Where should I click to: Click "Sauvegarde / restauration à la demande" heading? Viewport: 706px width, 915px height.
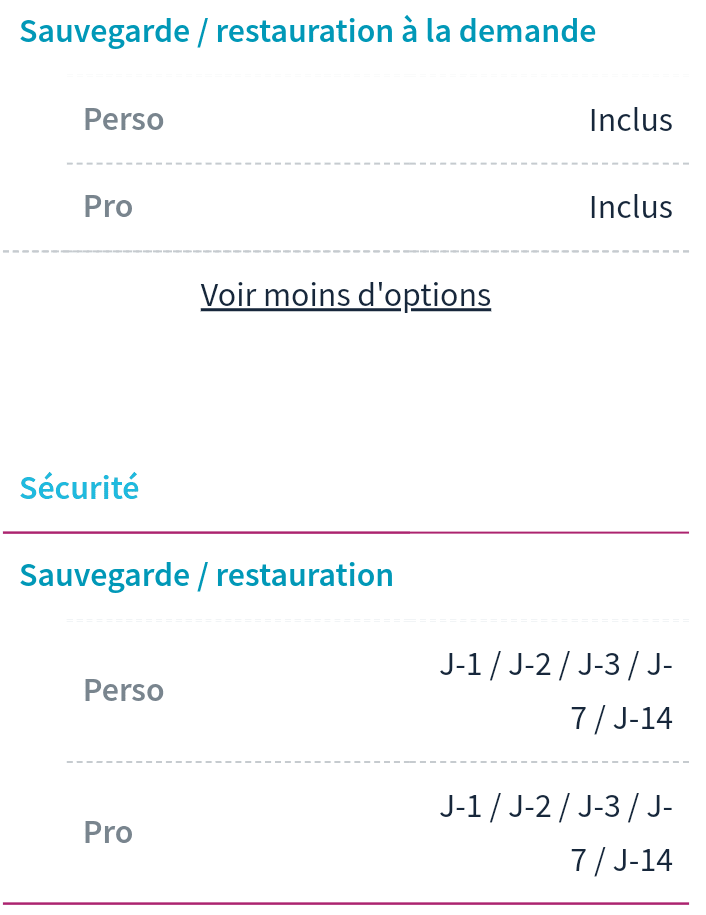click(x=307, y=31)
